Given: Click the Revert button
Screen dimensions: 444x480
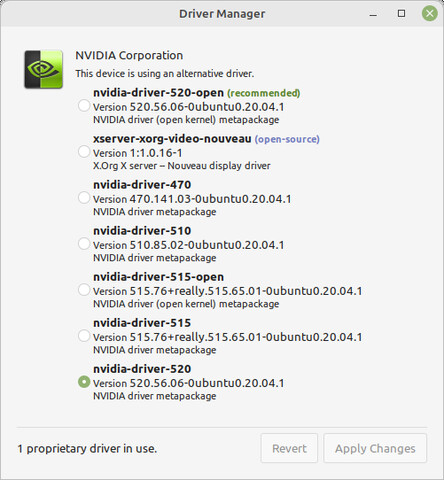Looking at the screenshot, I should coord(289,448).
